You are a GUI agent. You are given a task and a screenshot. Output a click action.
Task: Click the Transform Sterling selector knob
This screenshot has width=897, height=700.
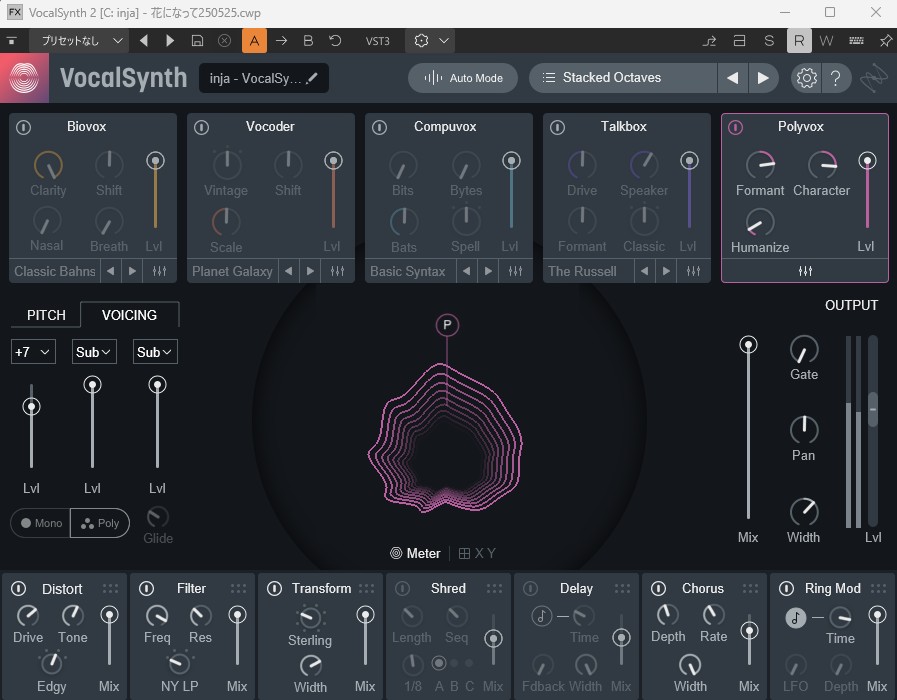pyautogui.click(x=310, y=617)
